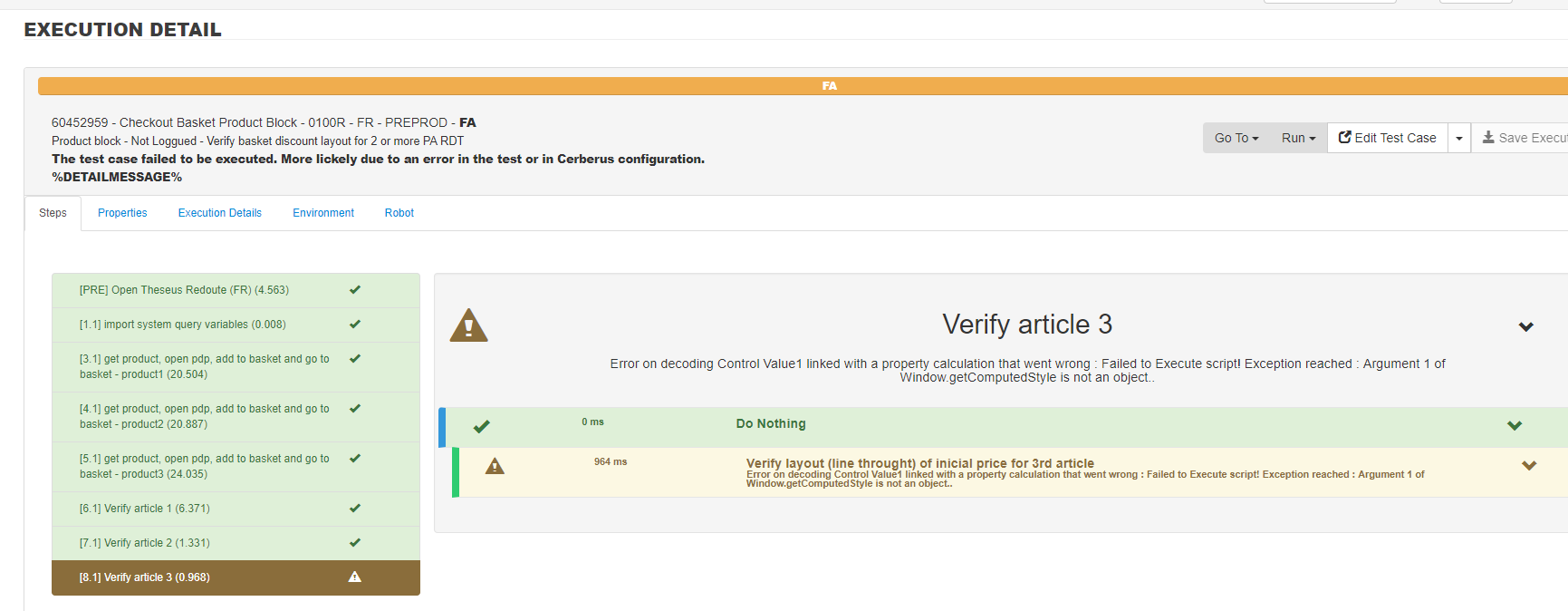The height and width of the screenshot is (611, 1568).
Task: Click the checkmark on Verify article 1 step
Action: pos(355,509)
